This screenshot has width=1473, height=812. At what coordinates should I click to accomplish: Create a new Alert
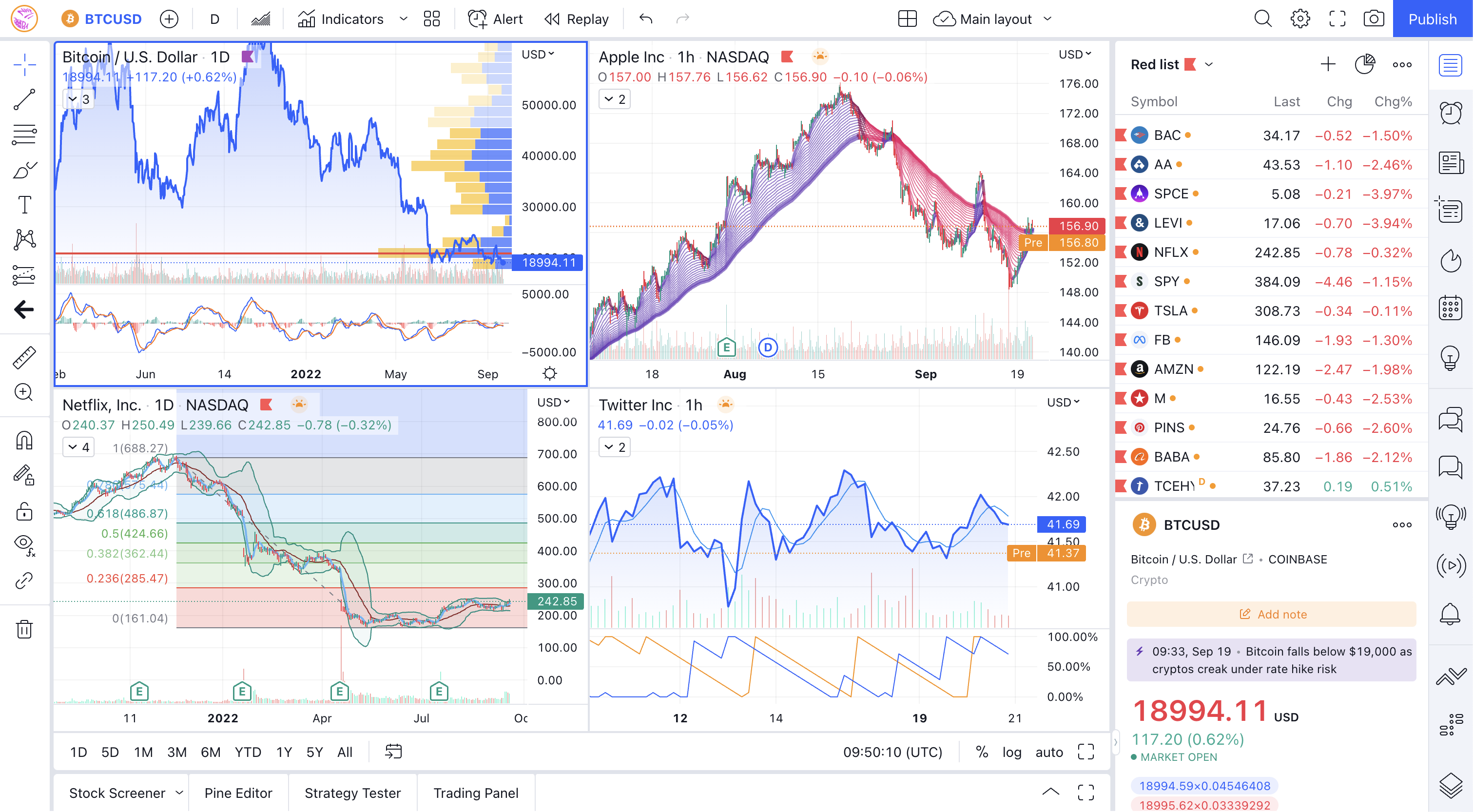click(x=495, y=19)
